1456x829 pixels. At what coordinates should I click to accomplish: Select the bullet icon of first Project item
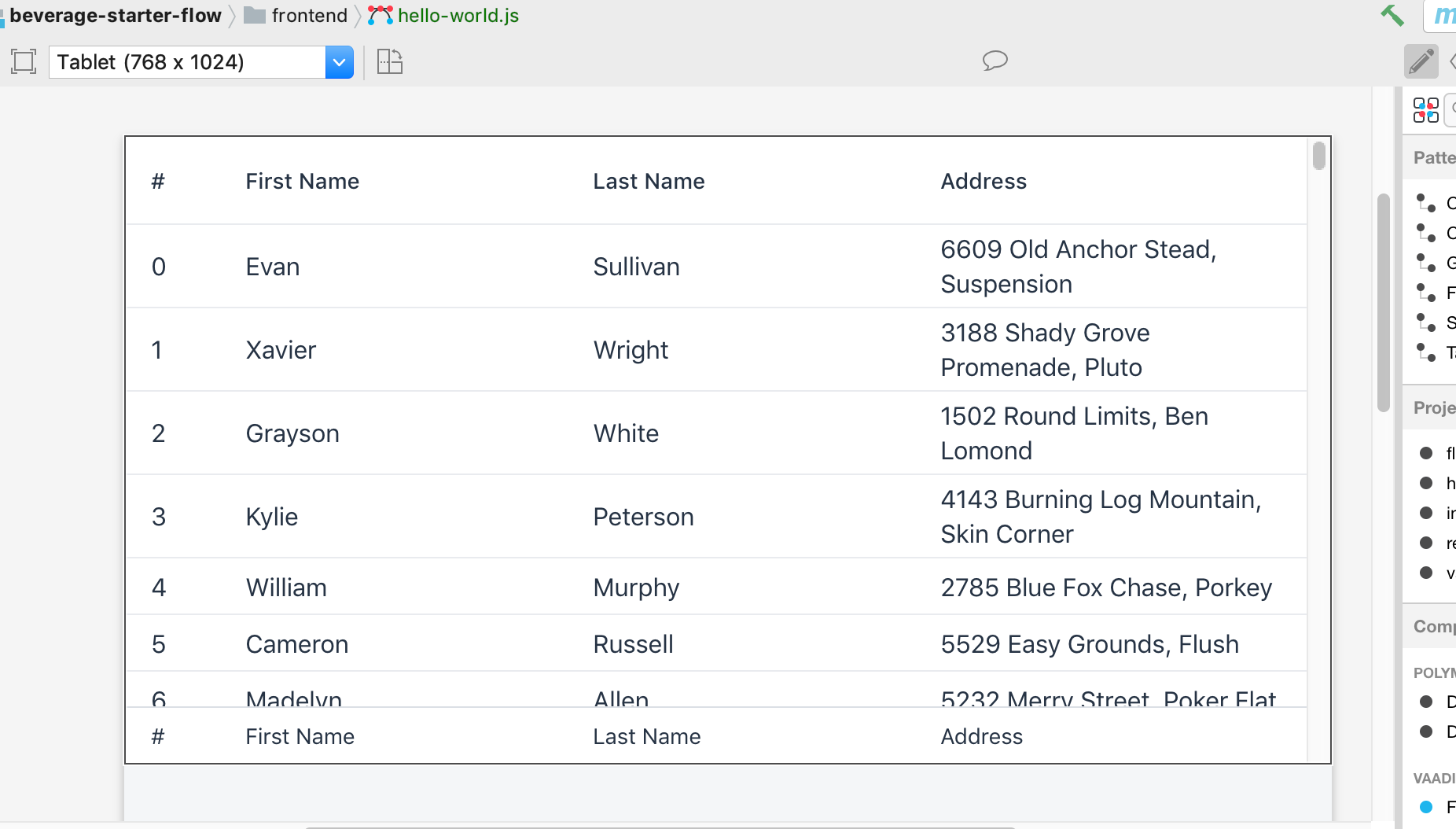(x=1428, y=453)
